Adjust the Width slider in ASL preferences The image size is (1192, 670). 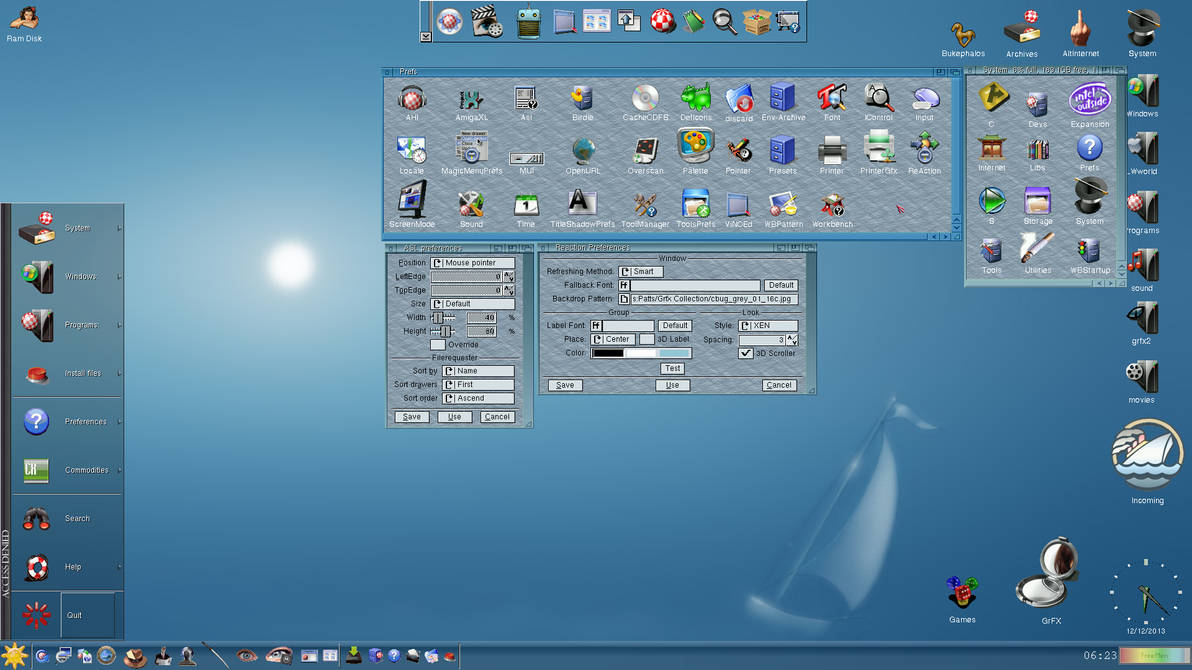442,318
